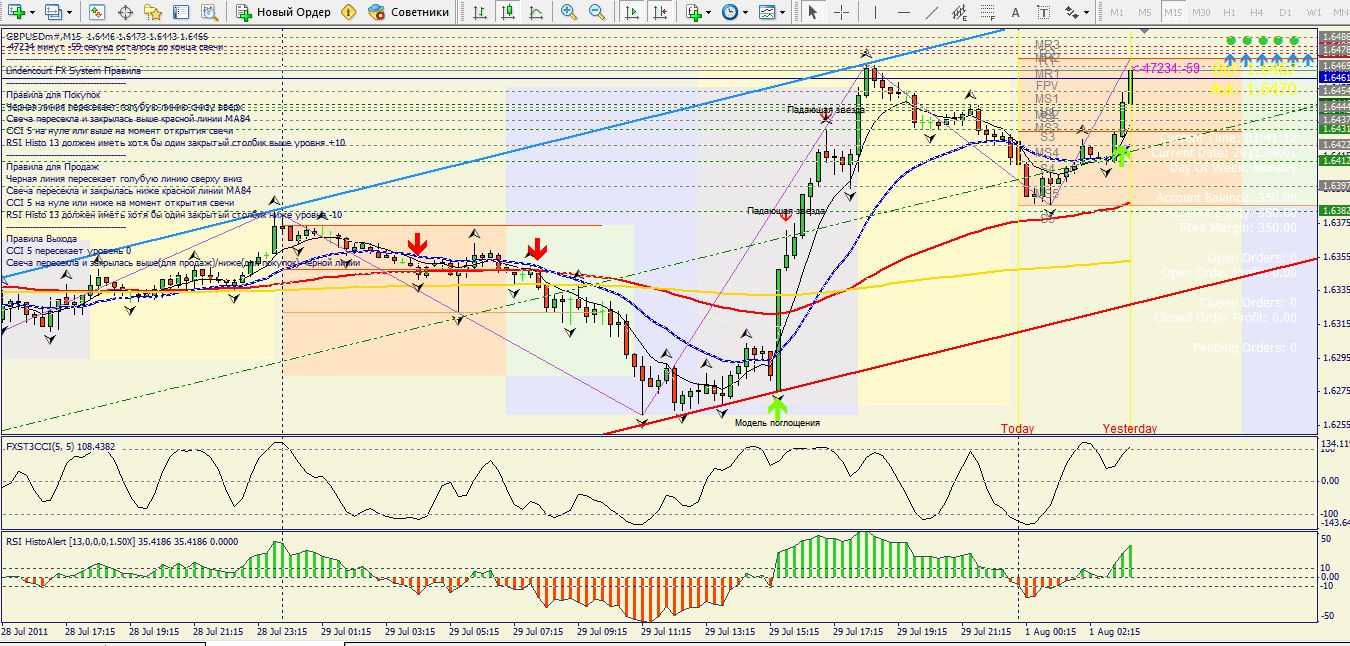Click the Правила для Продаж text line
This screenshot has width=1350, height=646.
click(52, 166)
